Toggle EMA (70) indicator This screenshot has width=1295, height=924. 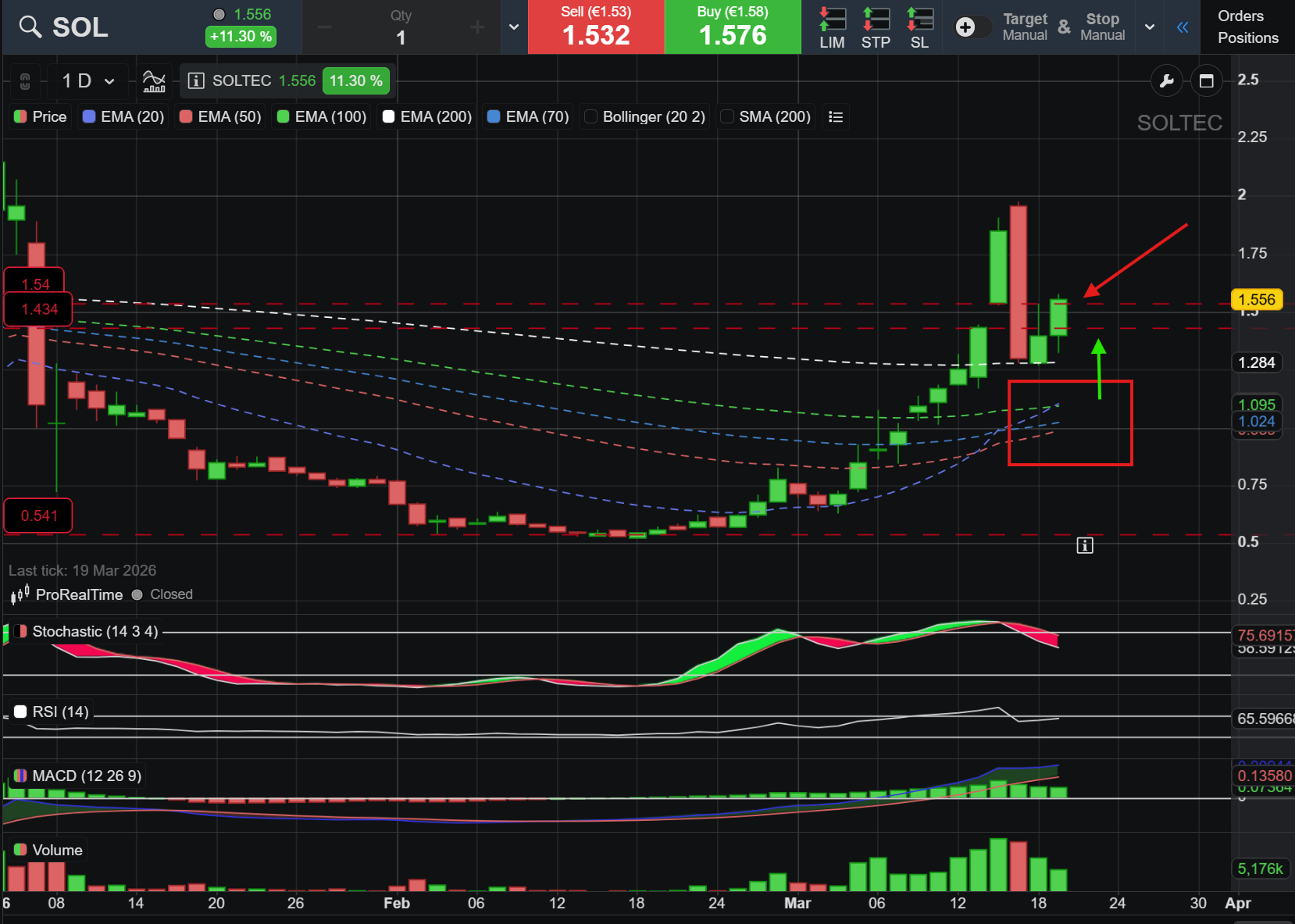[x=528, y=116]
